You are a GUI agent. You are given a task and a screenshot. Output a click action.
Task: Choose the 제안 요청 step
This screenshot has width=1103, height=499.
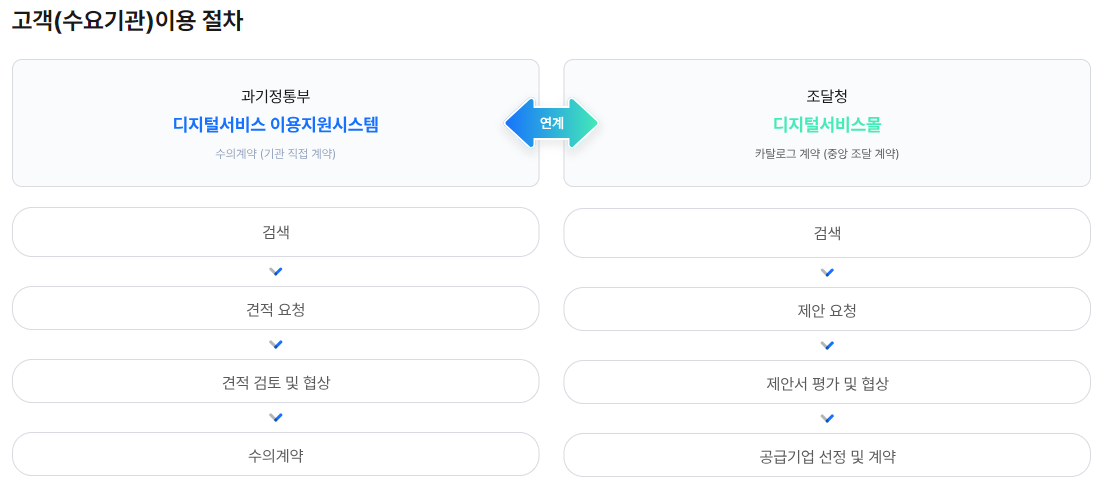click(x=827, y=309)
